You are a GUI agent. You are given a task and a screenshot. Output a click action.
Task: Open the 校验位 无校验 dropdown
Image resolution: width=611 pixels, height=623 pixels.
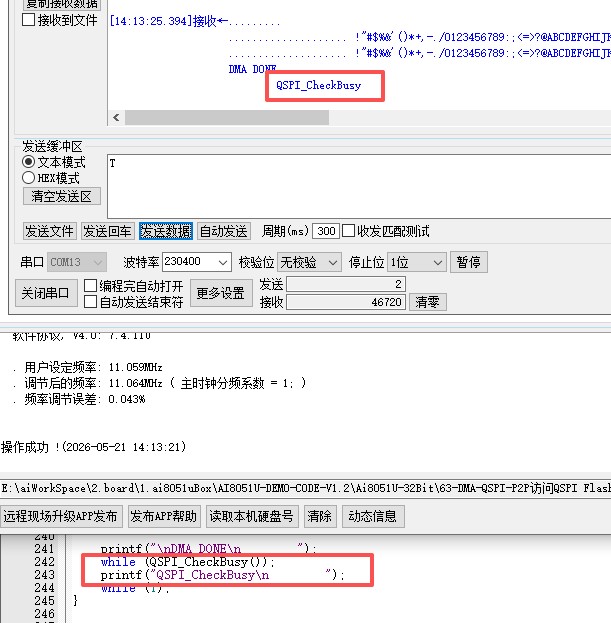click(x=309, y=262)
